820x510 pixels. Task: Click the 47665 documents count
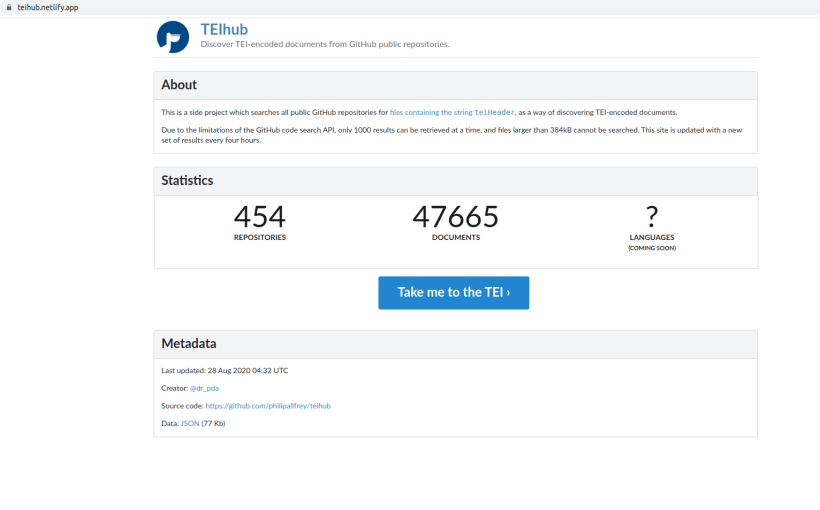tap(455, 216)
